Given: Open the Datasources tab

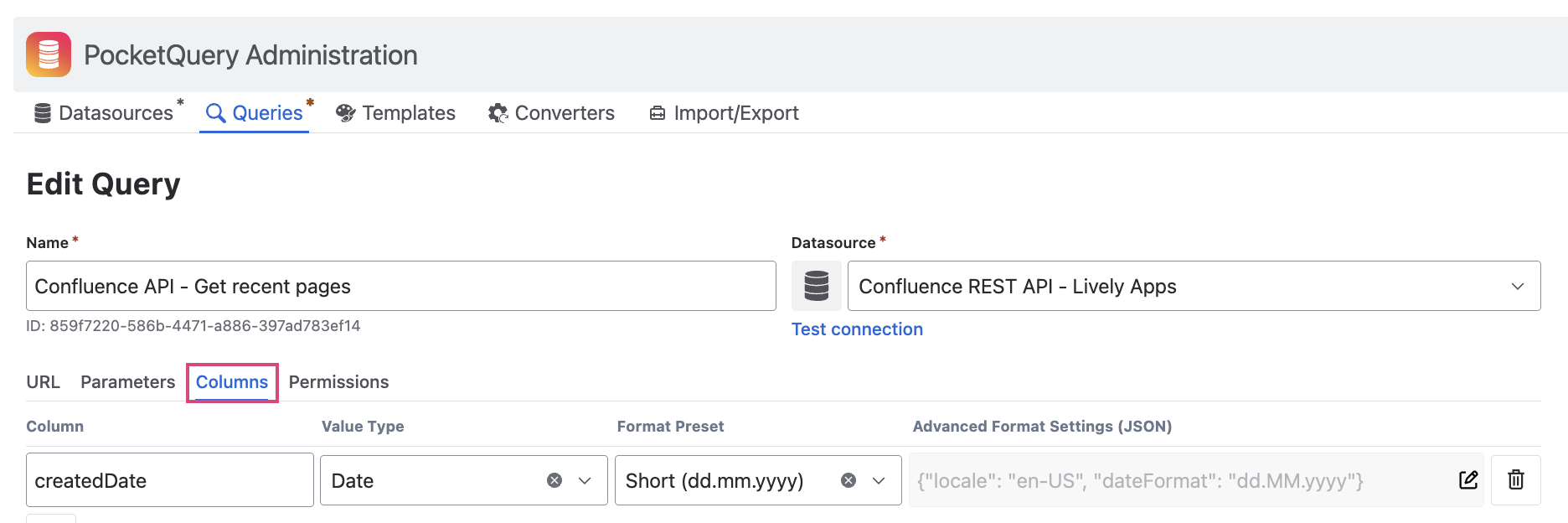Looking at the screenshot, I should pos(104,113).
